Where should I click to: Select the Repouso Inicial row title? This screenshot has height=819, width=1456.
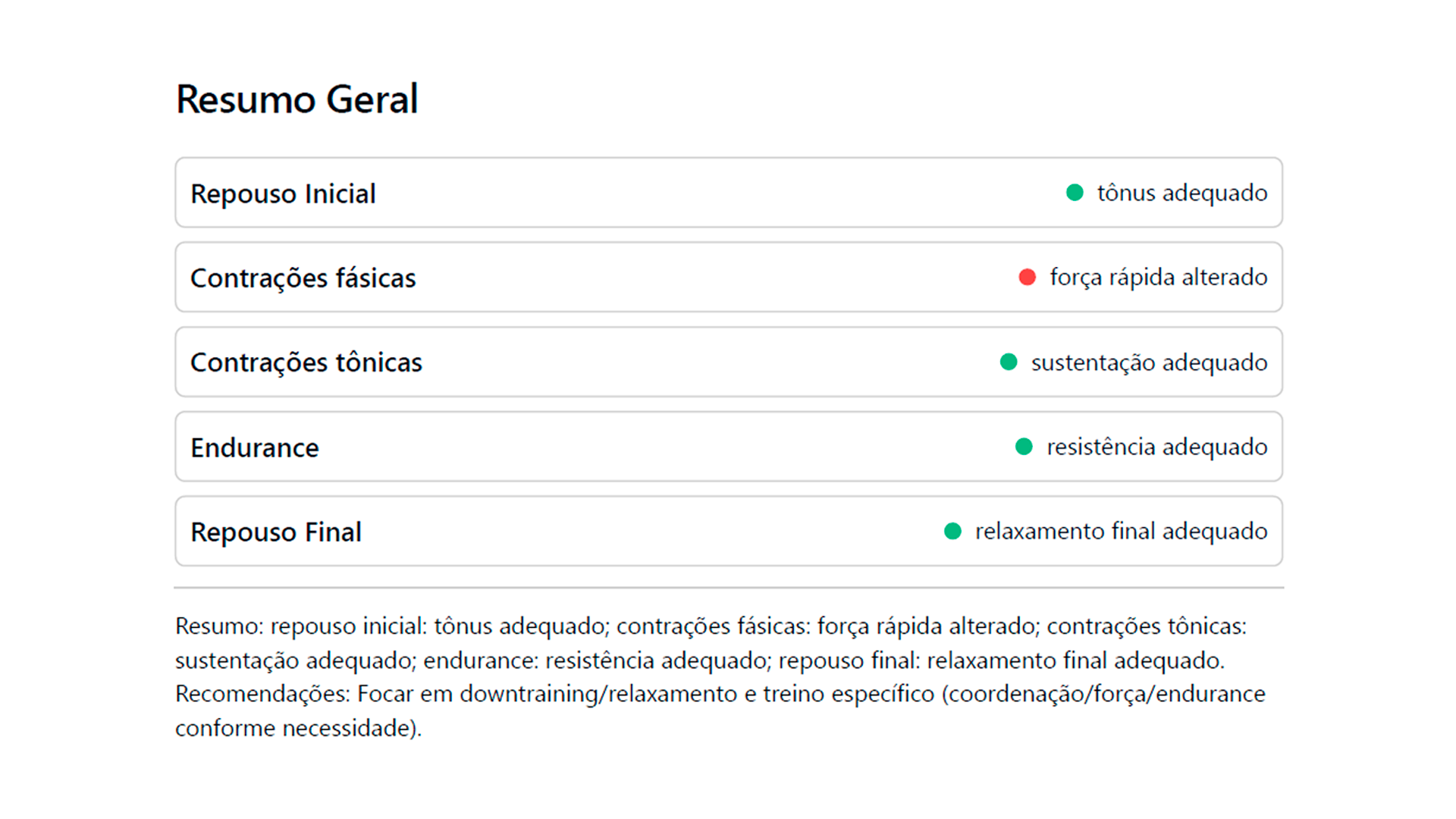(x=283, y=194)
